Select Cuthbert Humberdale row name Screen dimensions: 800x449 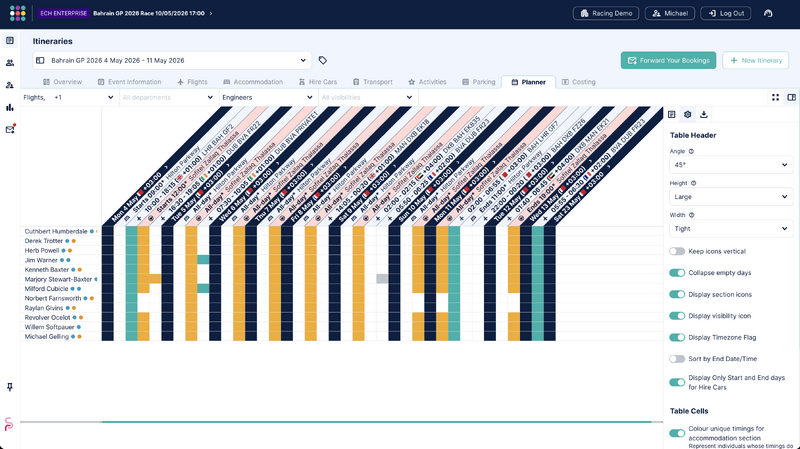pyautogui.click(x=56, y=231)
